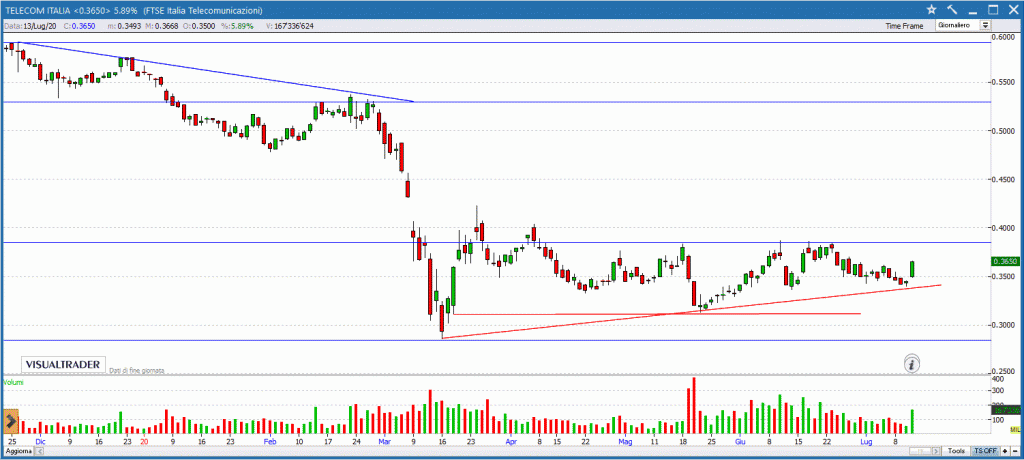Click the 100 volume axis label

coord(1000,419)
